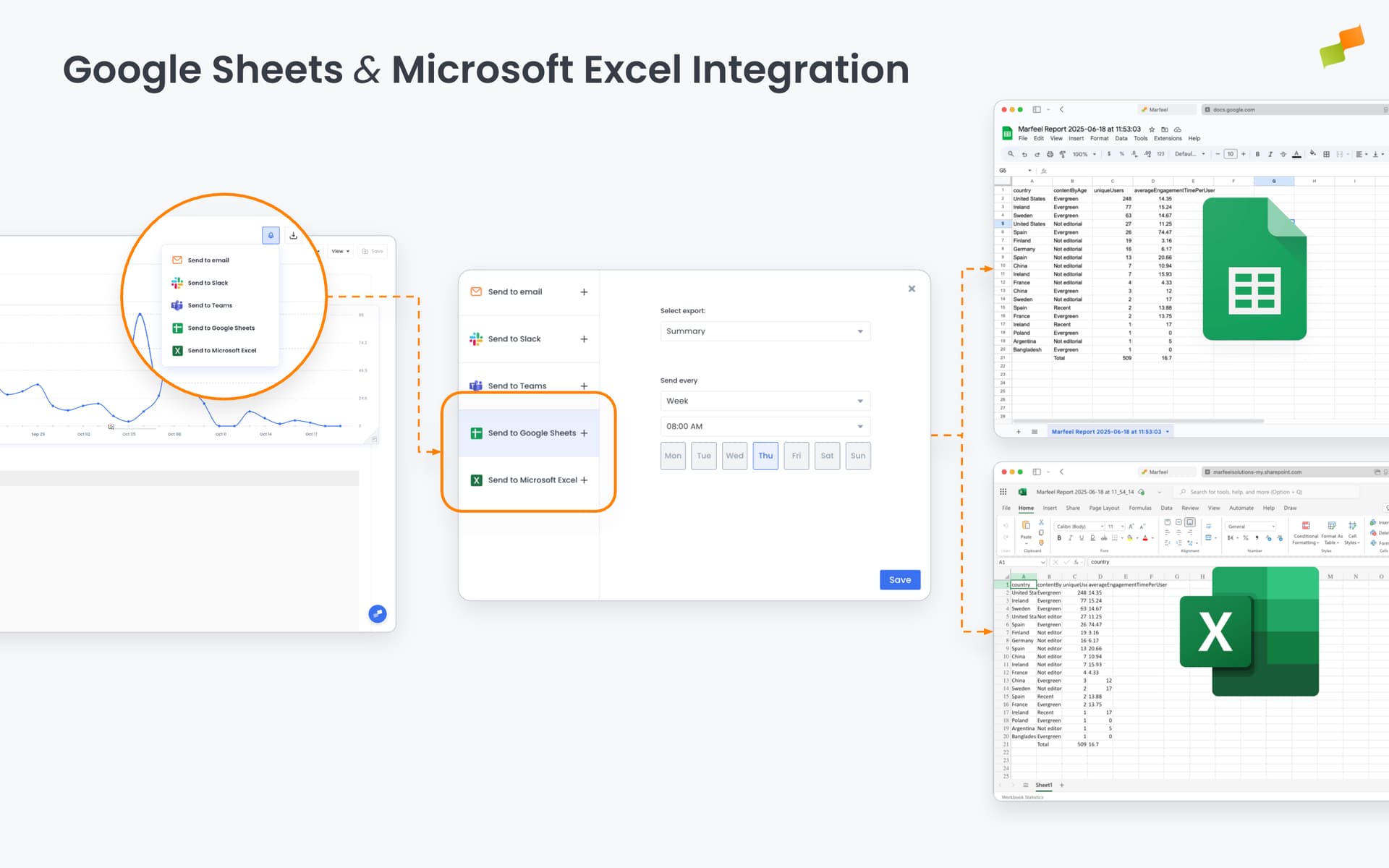1389x868 pixels.
Task: Select the Sheet1 tab in Excel
Action: [1044, 784]
